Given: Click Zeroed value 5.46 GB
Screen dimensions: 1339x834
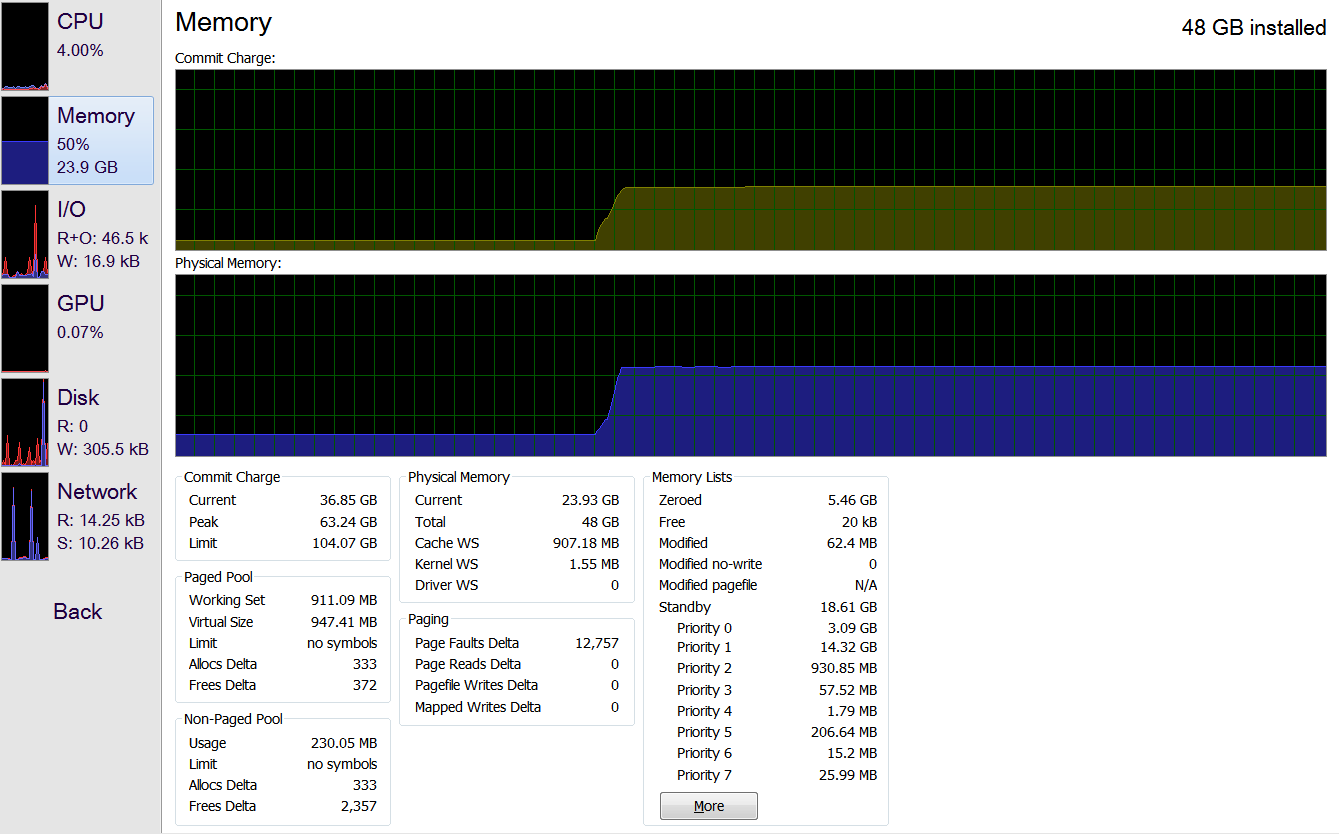Looking at the screenshot, I should coord(852,500).
